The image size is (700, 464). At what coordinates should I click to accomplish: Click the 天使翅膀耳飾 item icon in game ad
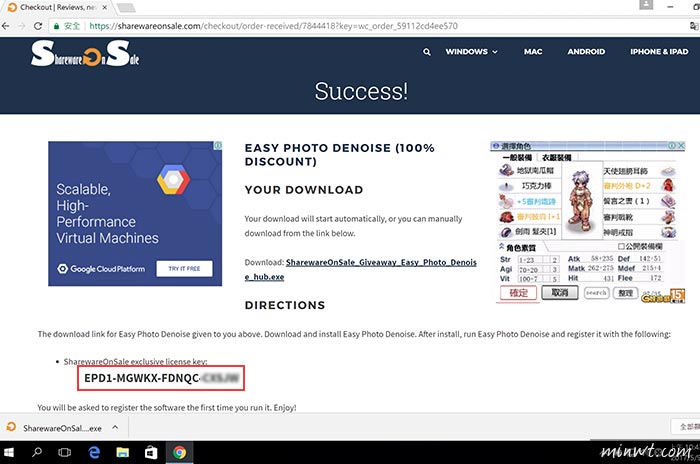(668, 171)
